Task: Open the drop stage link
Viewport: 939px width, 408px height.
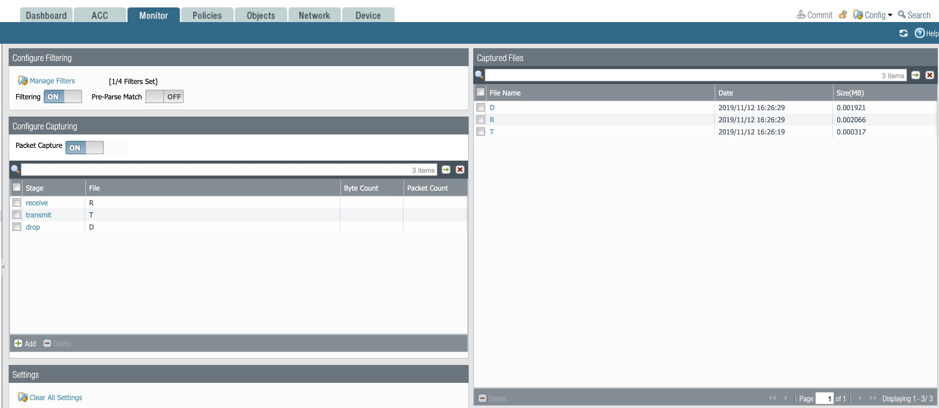Action: tap(33, 227)
